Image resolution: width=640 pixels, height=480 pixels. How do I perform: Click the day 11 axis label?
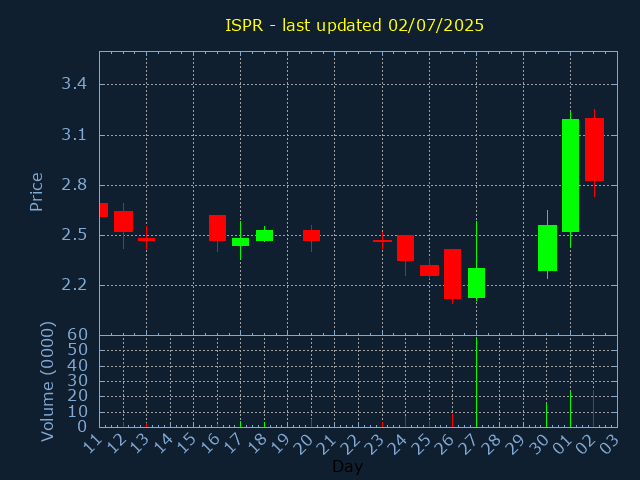[92, 443]
